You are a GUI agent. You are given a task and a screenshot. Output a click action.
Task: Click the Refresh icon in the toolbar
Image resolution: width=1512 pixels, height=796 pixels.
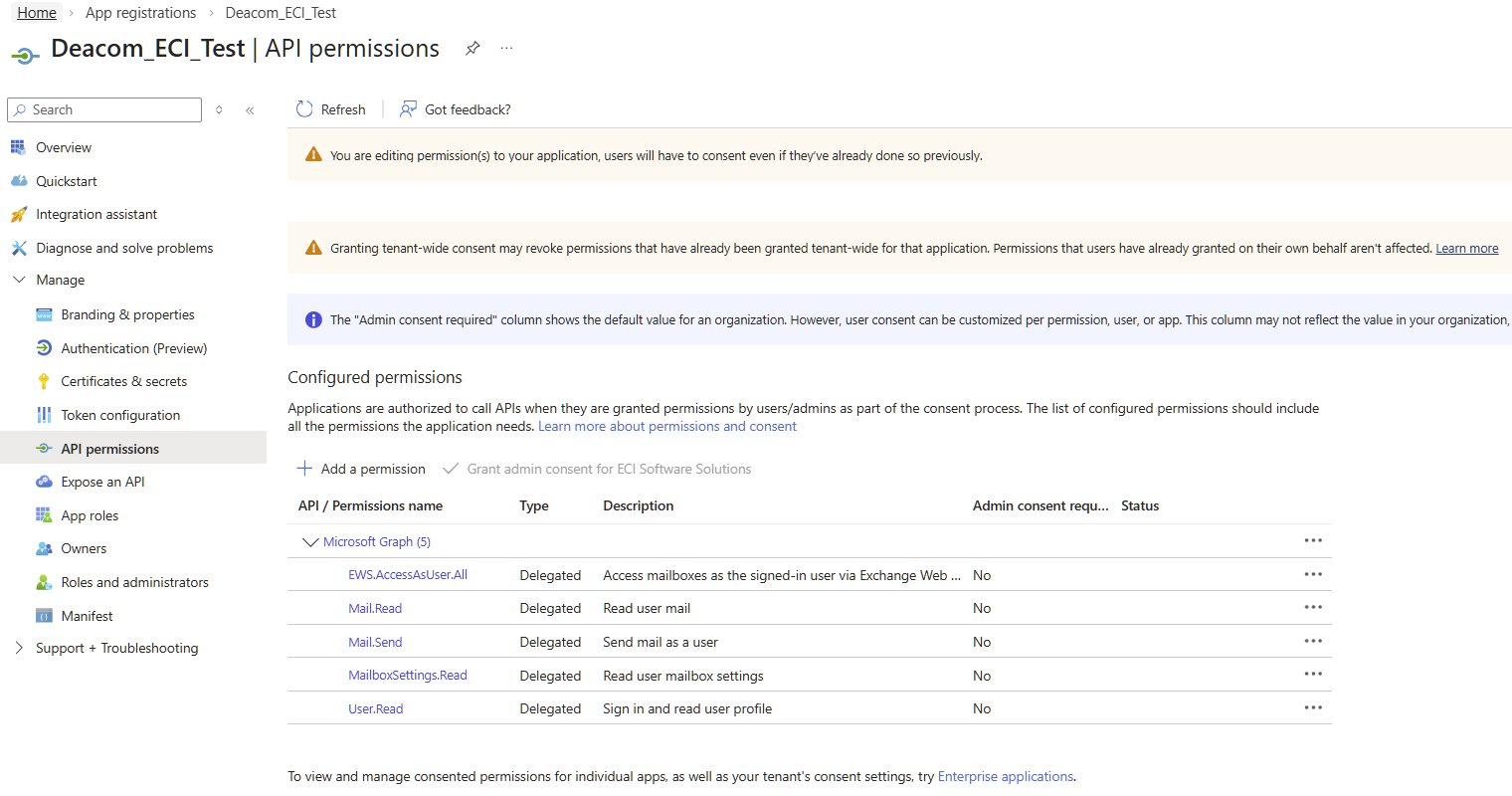point(304,109)
